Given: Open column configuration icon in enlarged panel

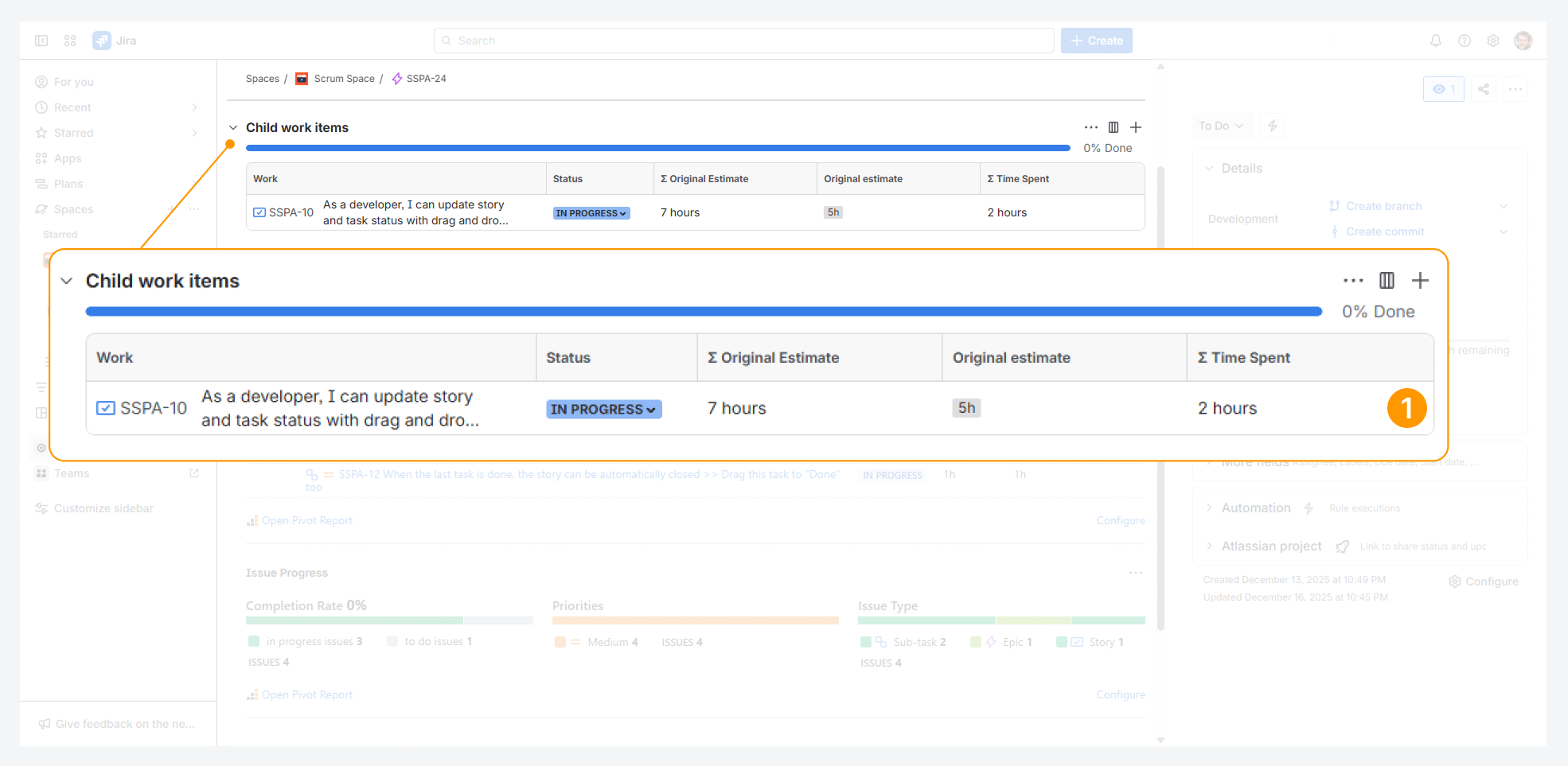Looking at the screenshot, I should (1387, 281).
